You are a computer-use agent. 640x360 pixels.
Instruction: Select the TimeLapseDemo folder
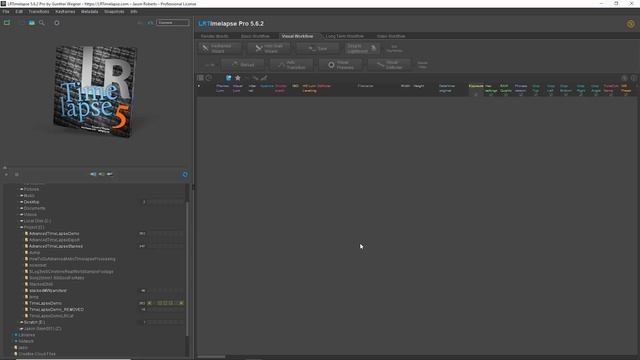(45, 303)
